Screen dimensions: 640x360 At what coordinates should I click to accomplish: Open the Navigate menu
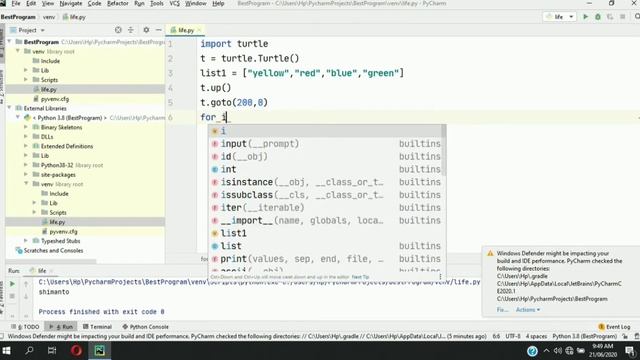coord(71,3)
